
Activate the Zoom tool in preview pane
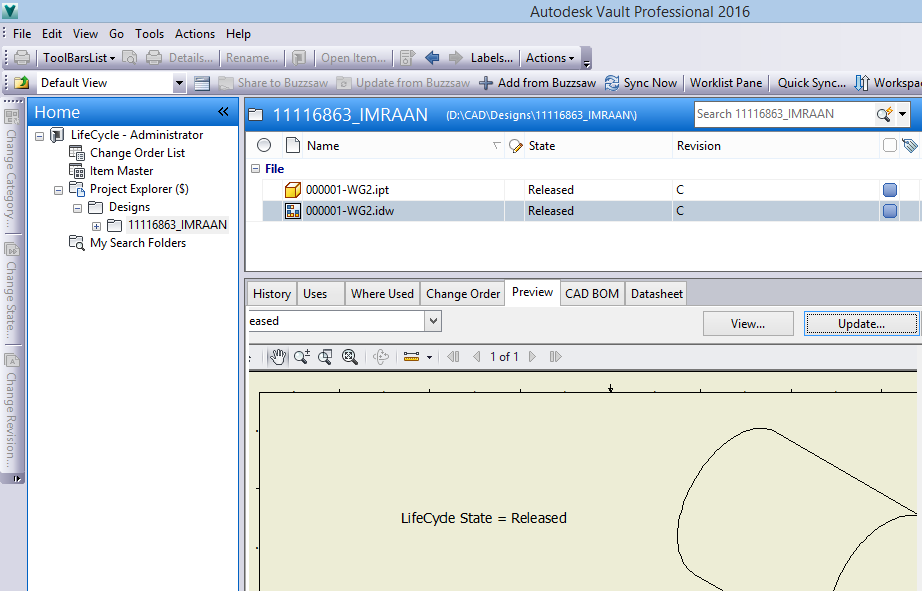(x=302, y=356)
